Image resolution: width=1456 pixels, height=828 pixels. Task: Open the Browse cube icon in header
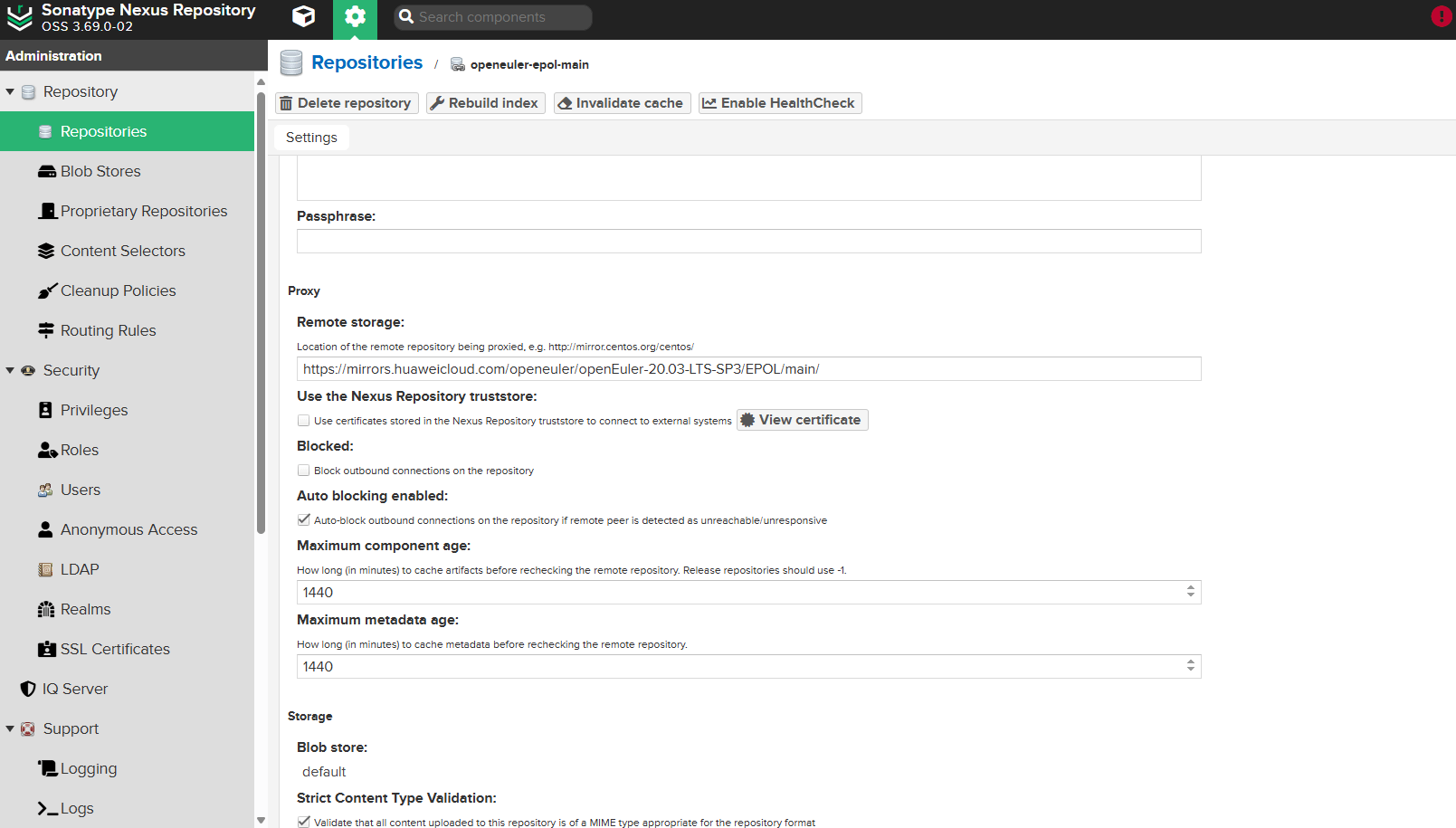coord(304,17)
